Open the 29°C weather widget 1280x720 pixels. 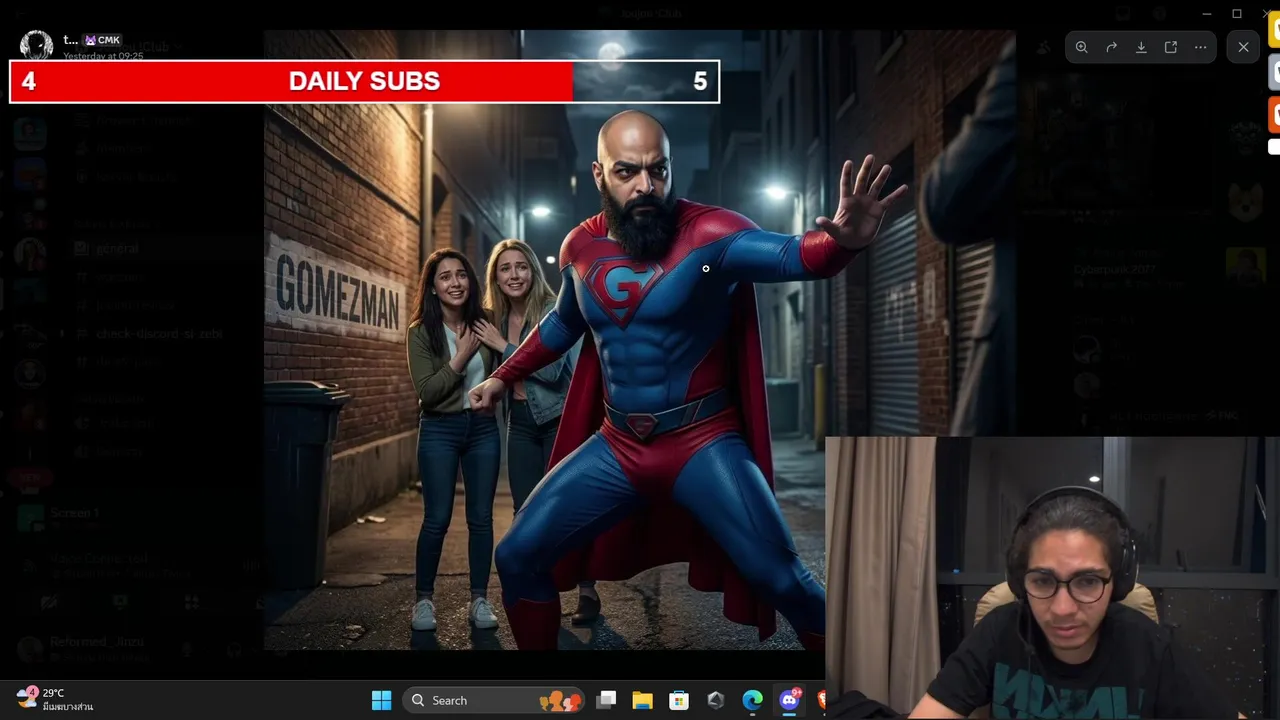pyautogui.click(x=56, y=699)
